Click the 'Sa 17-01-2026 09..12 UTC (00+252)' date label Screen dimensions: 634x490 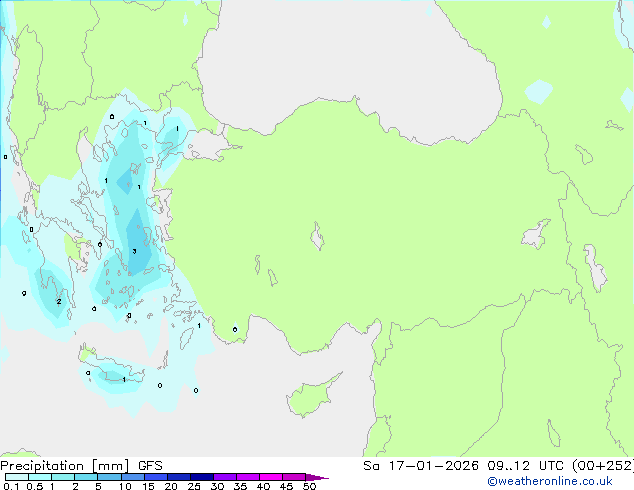(498, 466)
